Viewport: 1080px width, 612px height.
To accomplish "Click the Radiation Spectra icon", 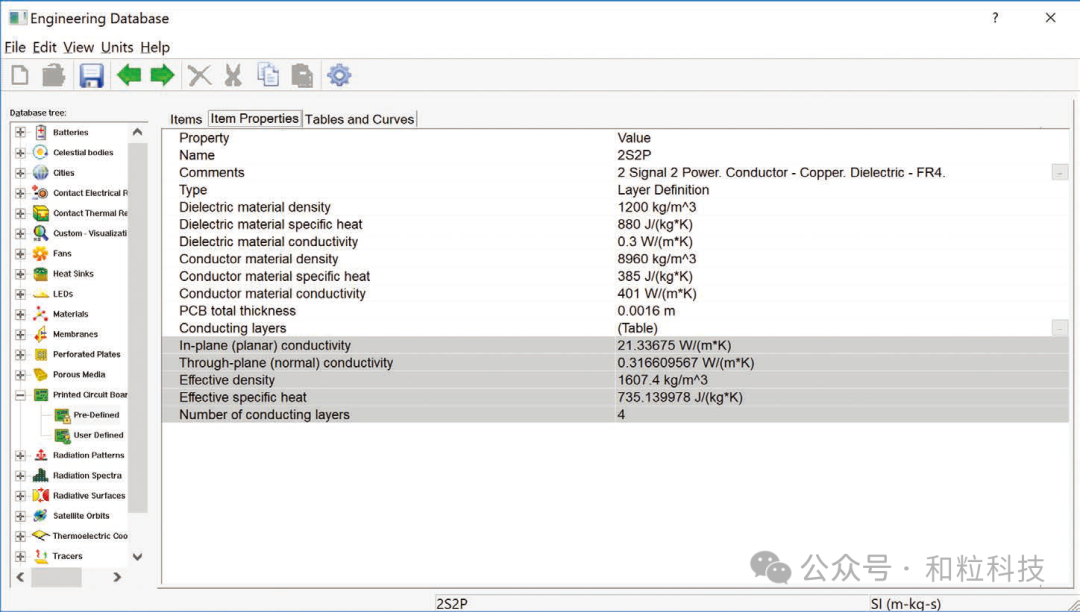I will click(41, 475).
